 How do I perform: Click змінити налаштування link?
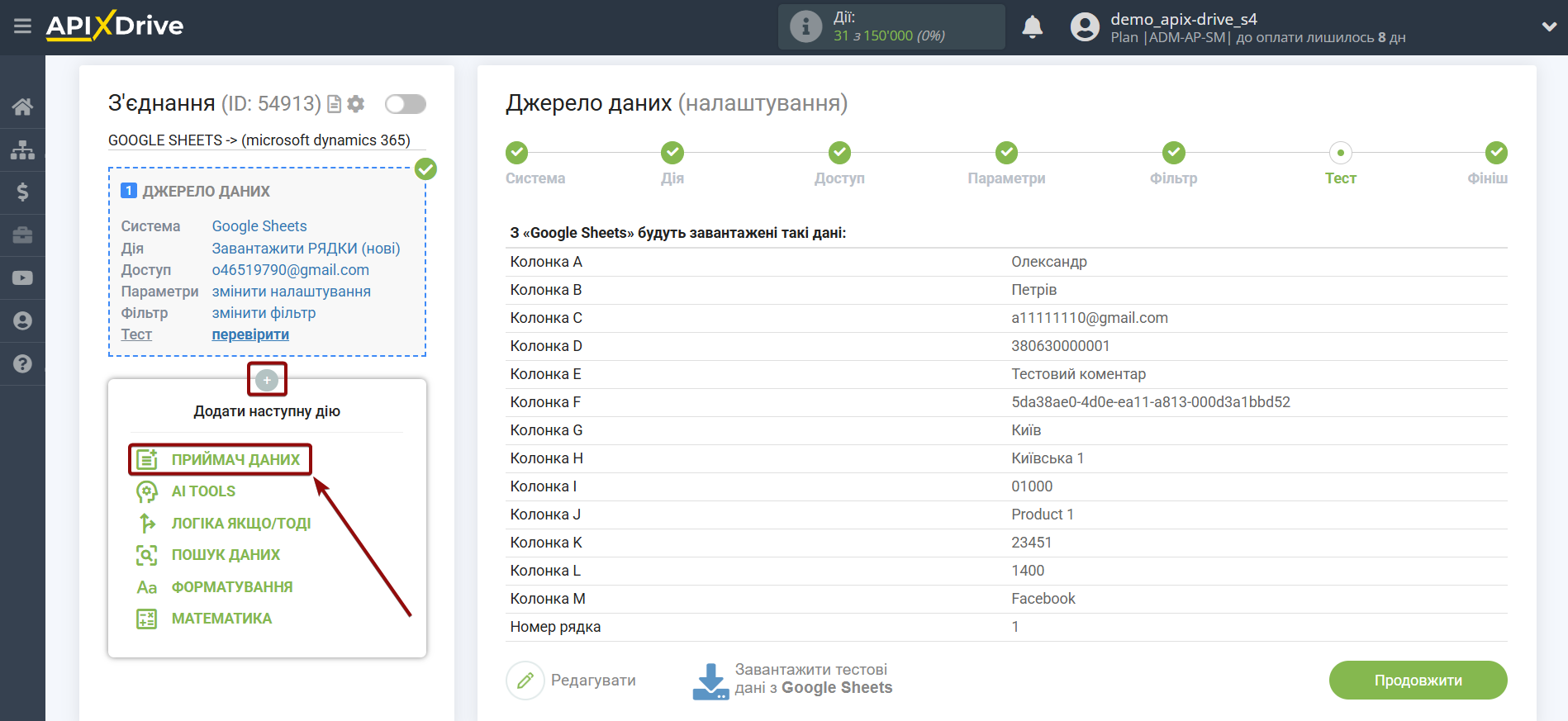click(x=292, y=292)
